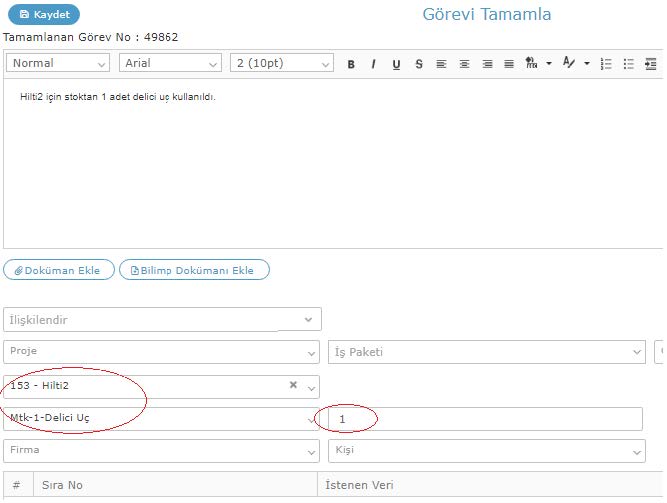Open the Proje dropdown
Viewport: 667px width, 503px height.
[161, 352]
